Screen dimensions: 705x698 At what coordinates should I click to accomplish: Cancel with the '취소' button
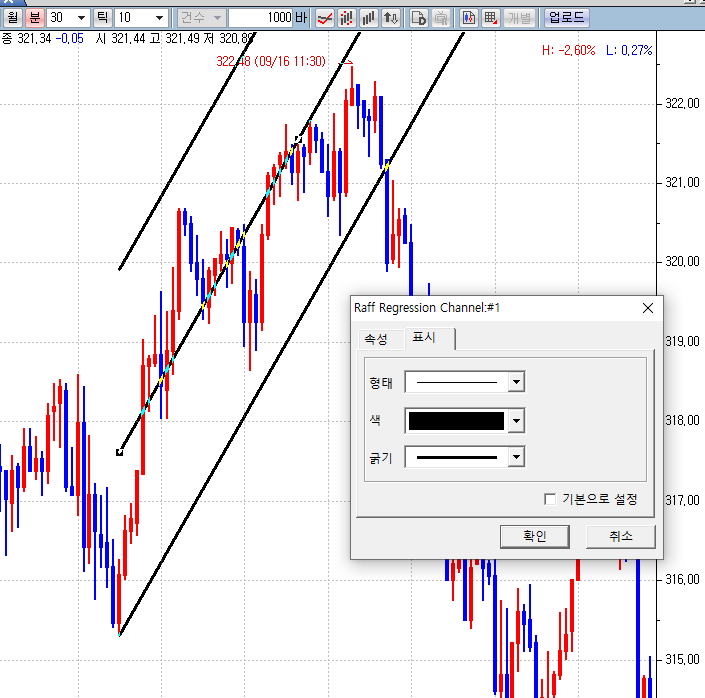[x=620, y=536]
